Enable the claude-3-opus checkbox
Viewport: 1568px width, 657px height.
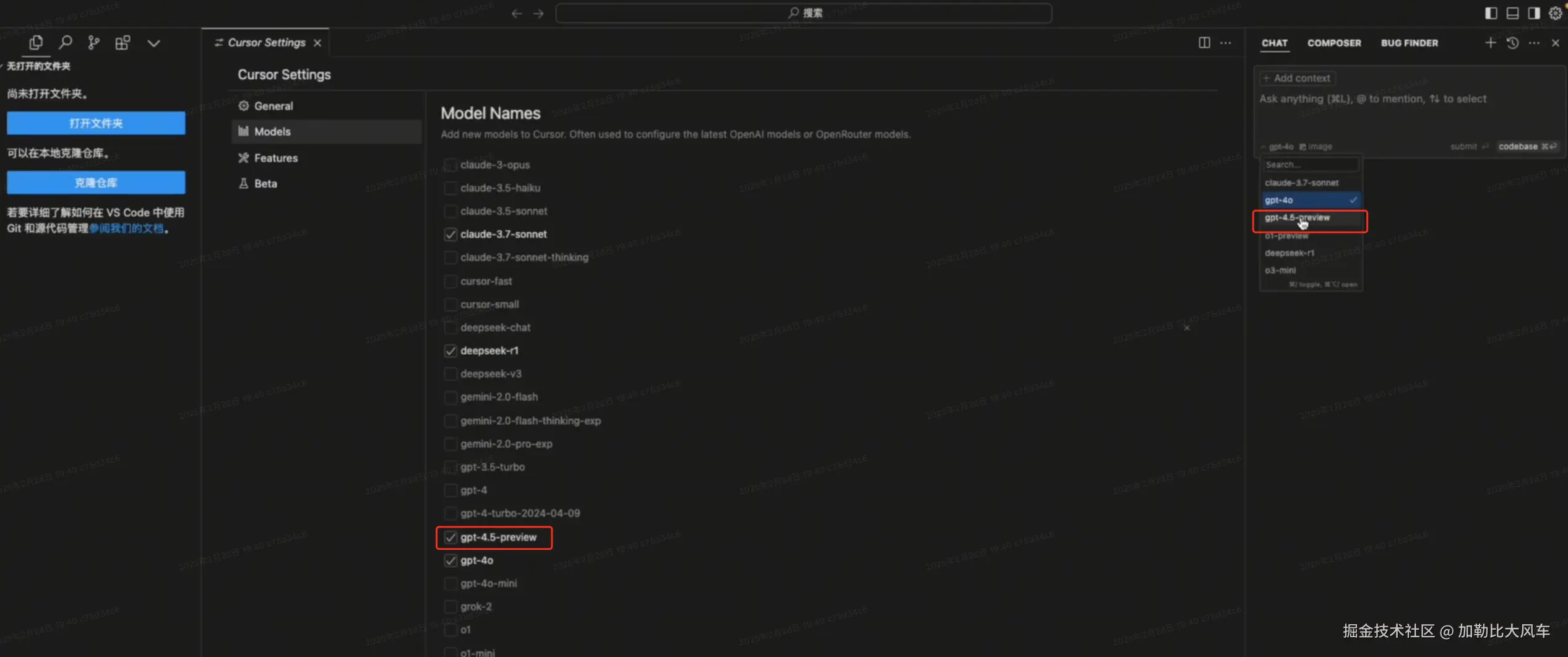pos(450,165)
